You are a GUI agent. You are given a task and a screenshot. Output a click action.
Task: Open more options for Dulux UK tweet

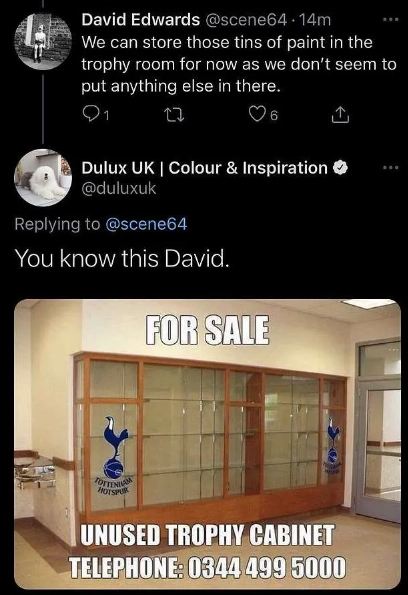391,167
